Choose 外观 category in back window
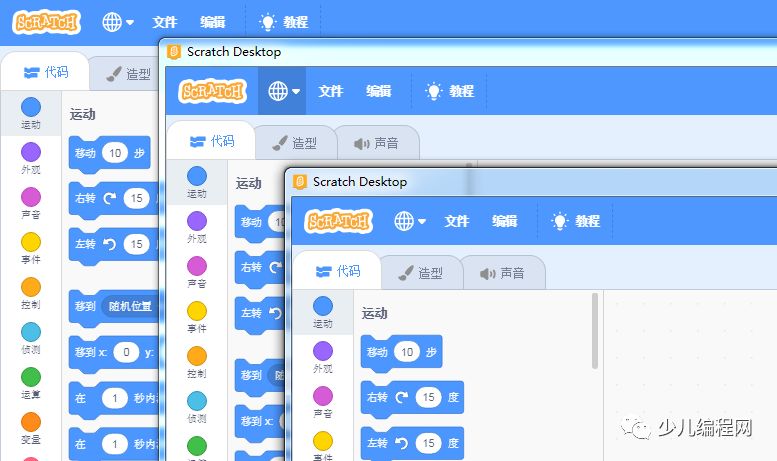 click(x=31, y=158)
